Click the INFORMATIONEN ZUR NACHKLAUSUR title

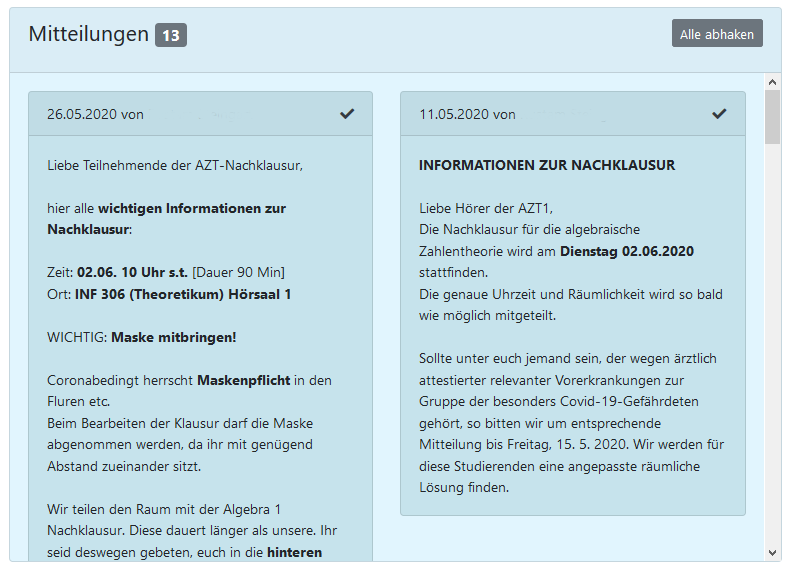pyautogui.click(x=547, y=165)
